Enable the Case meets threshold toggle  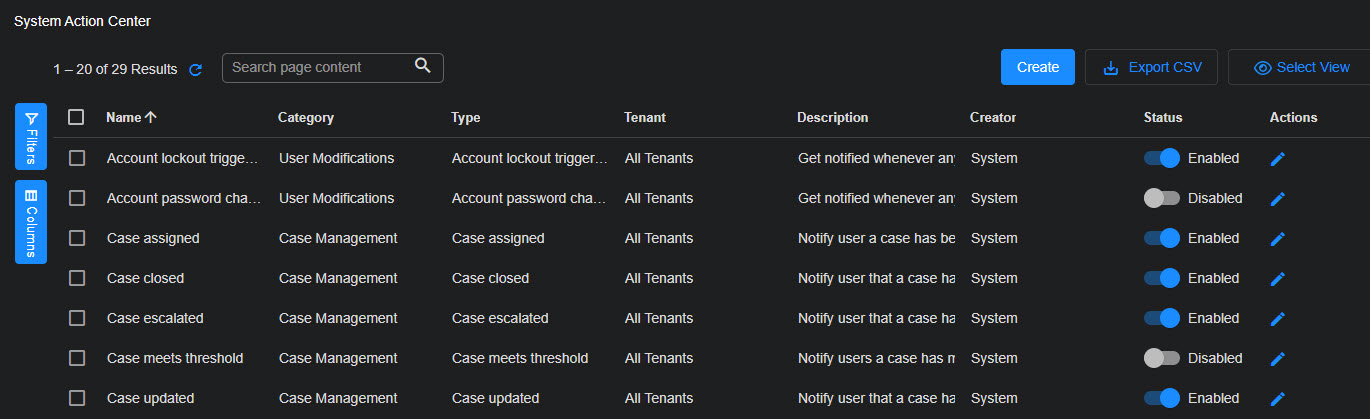(x=1162, y=358)
